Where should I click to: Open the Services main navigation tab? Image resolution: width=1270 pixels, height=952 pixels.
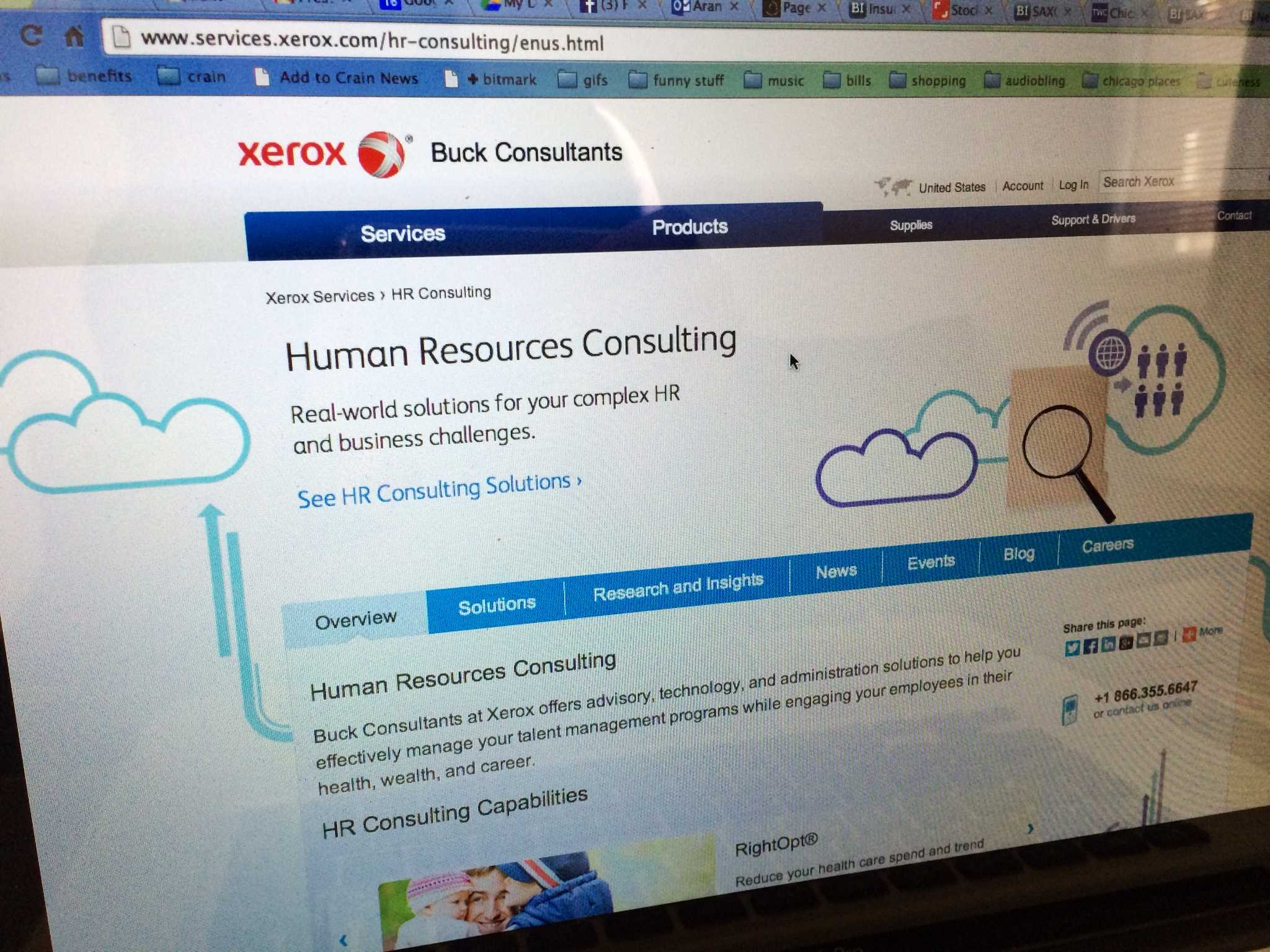coord(403,234)
